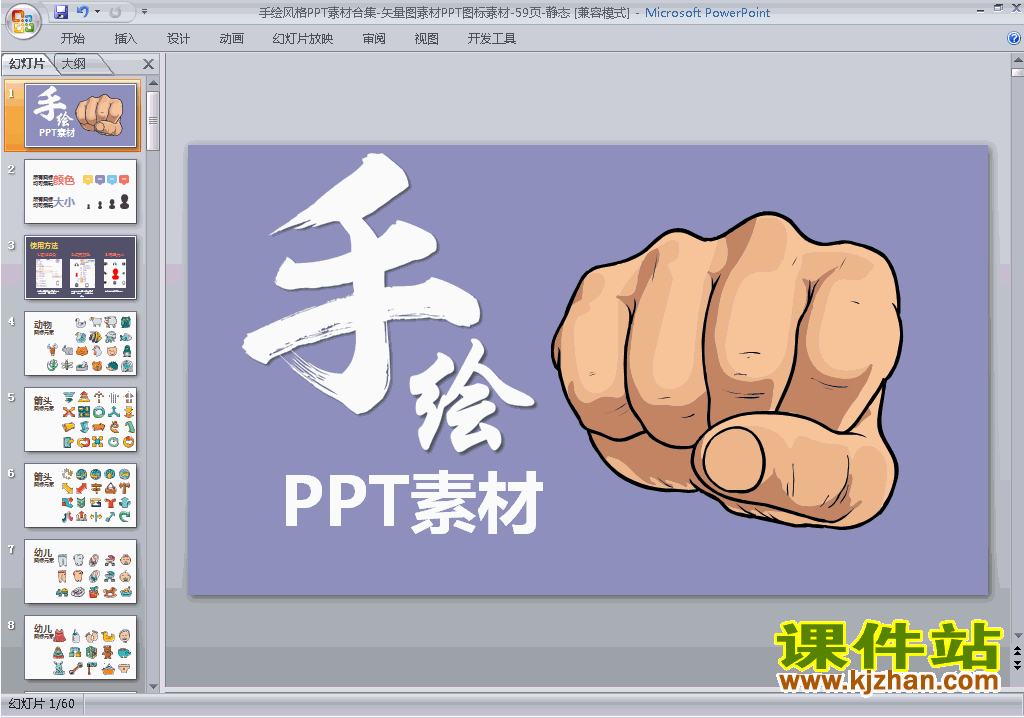The height and width of the screenshot is (718, 1024).
Task: Click the main slide area scroll-up arrow
Action: [1017, 59]
